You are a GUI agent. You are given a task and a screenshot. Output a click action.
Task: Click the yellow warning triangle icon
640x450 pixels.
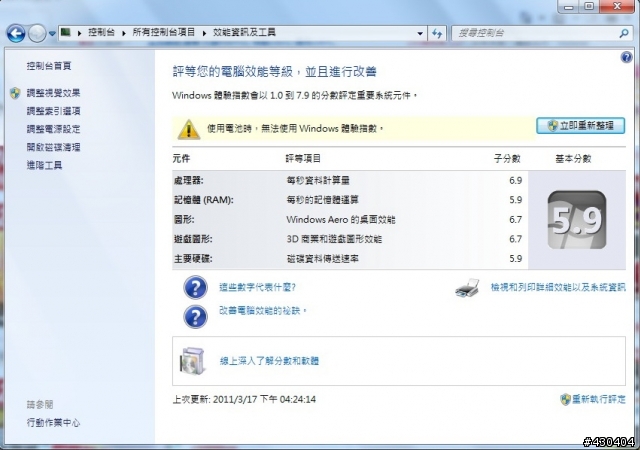tap(189, 129)
